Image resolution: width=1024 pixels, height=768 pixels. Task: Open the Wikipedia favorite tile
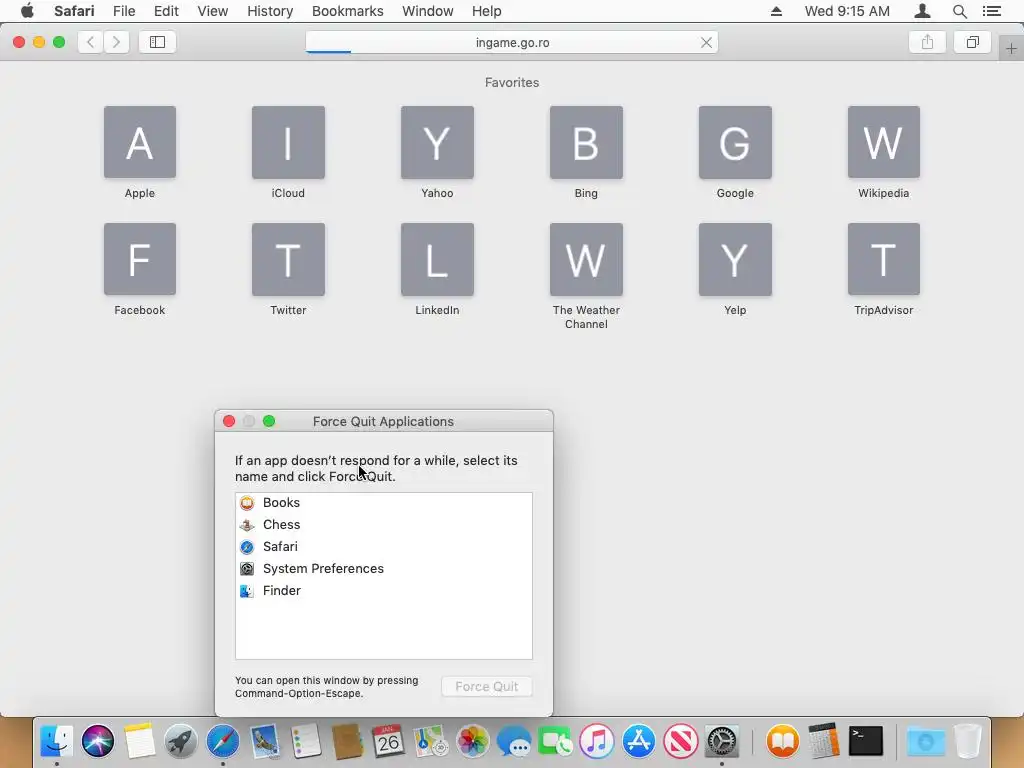(884, 142)
